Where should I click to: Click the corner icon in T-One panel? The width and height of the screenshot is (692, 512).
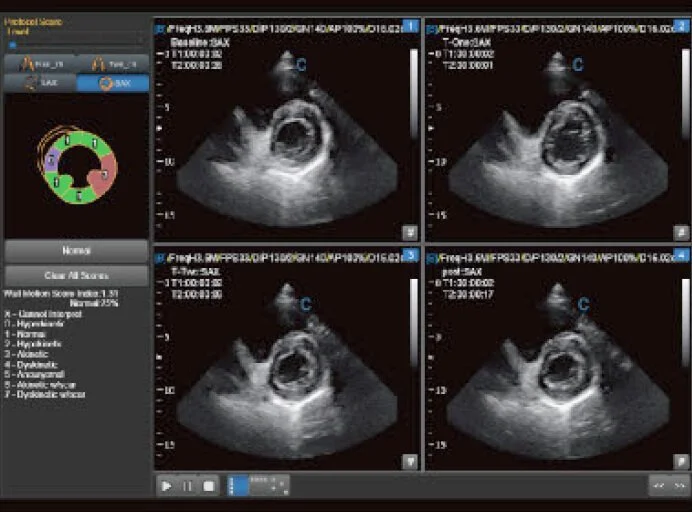click(x=681, y=232)
